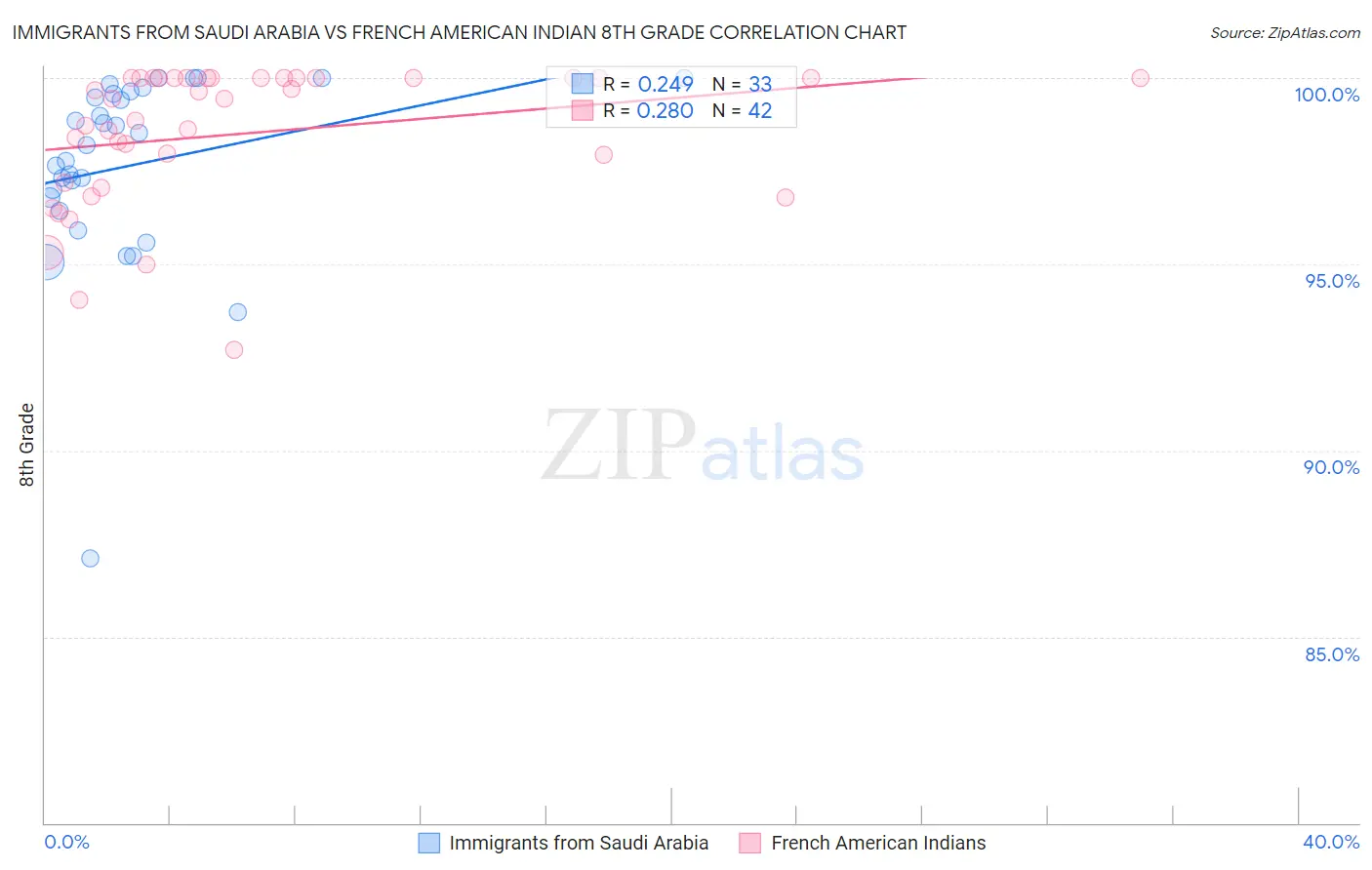The width and height of the screenshot is (1372, 870).
Task: Click the 40.0% x-axis label
Action: pos(1331,843)
